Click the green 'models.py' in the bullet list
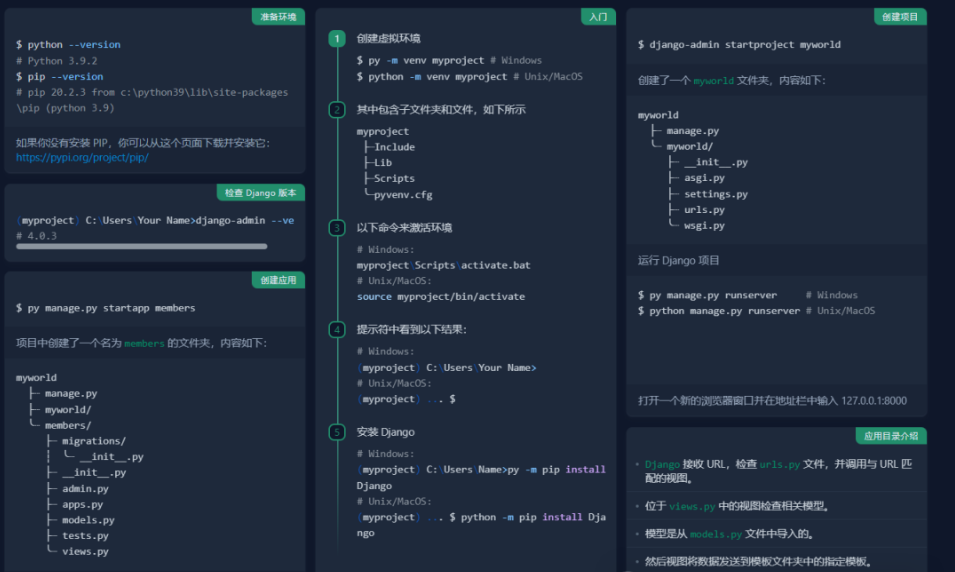This screenshot has width=955, height=572. click(716, 534)
